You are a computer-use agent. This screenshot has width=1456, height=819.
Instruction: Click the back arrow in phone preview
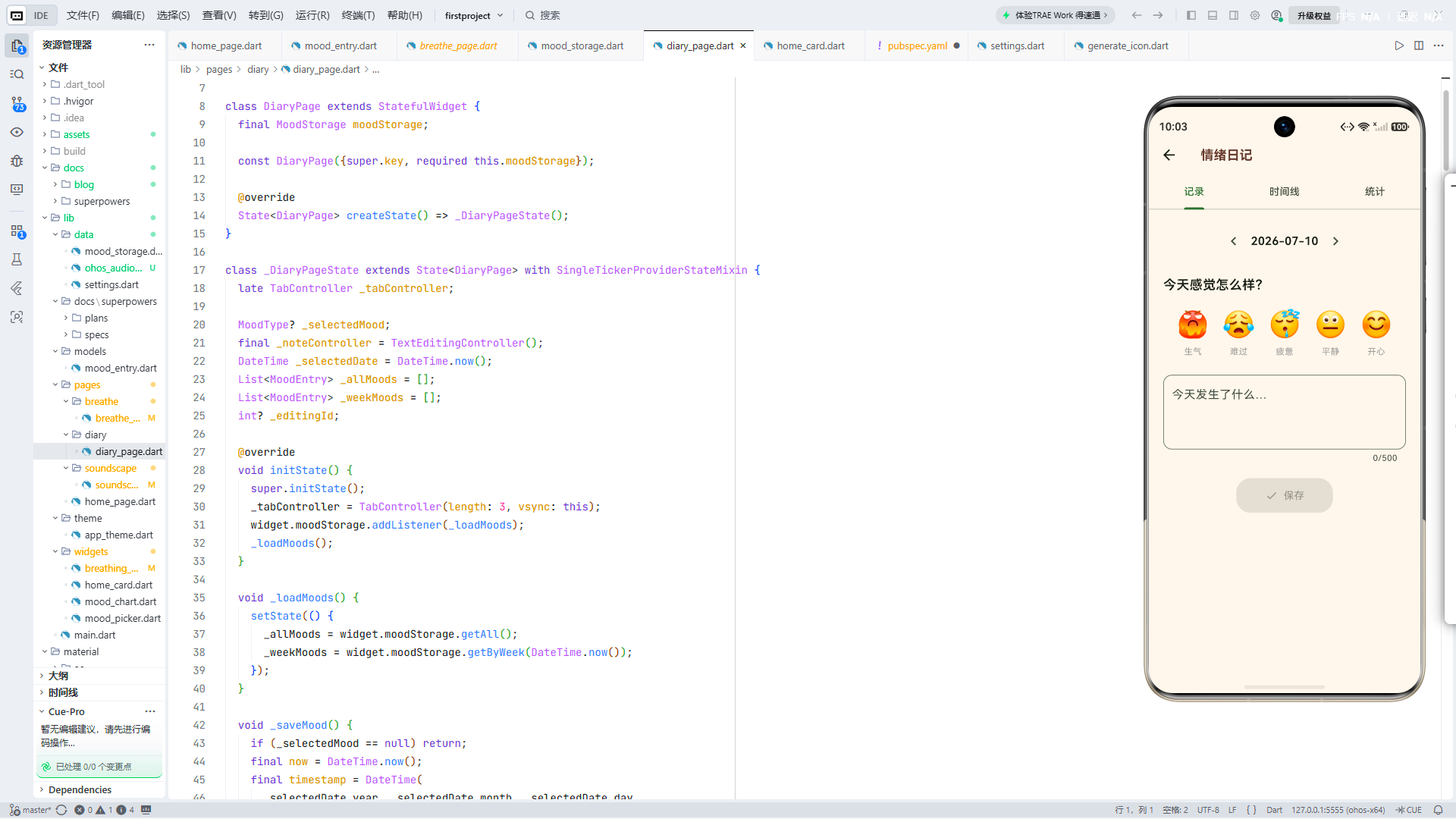click(1169, 155)
